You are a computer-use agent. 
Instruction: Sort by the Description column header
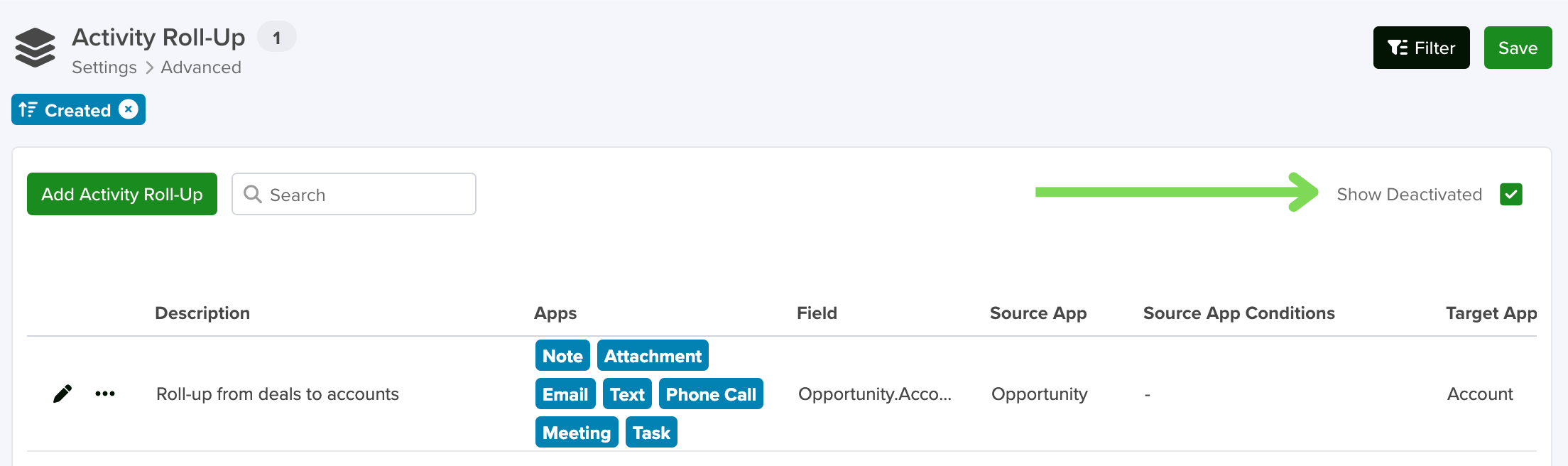point(202,313)
